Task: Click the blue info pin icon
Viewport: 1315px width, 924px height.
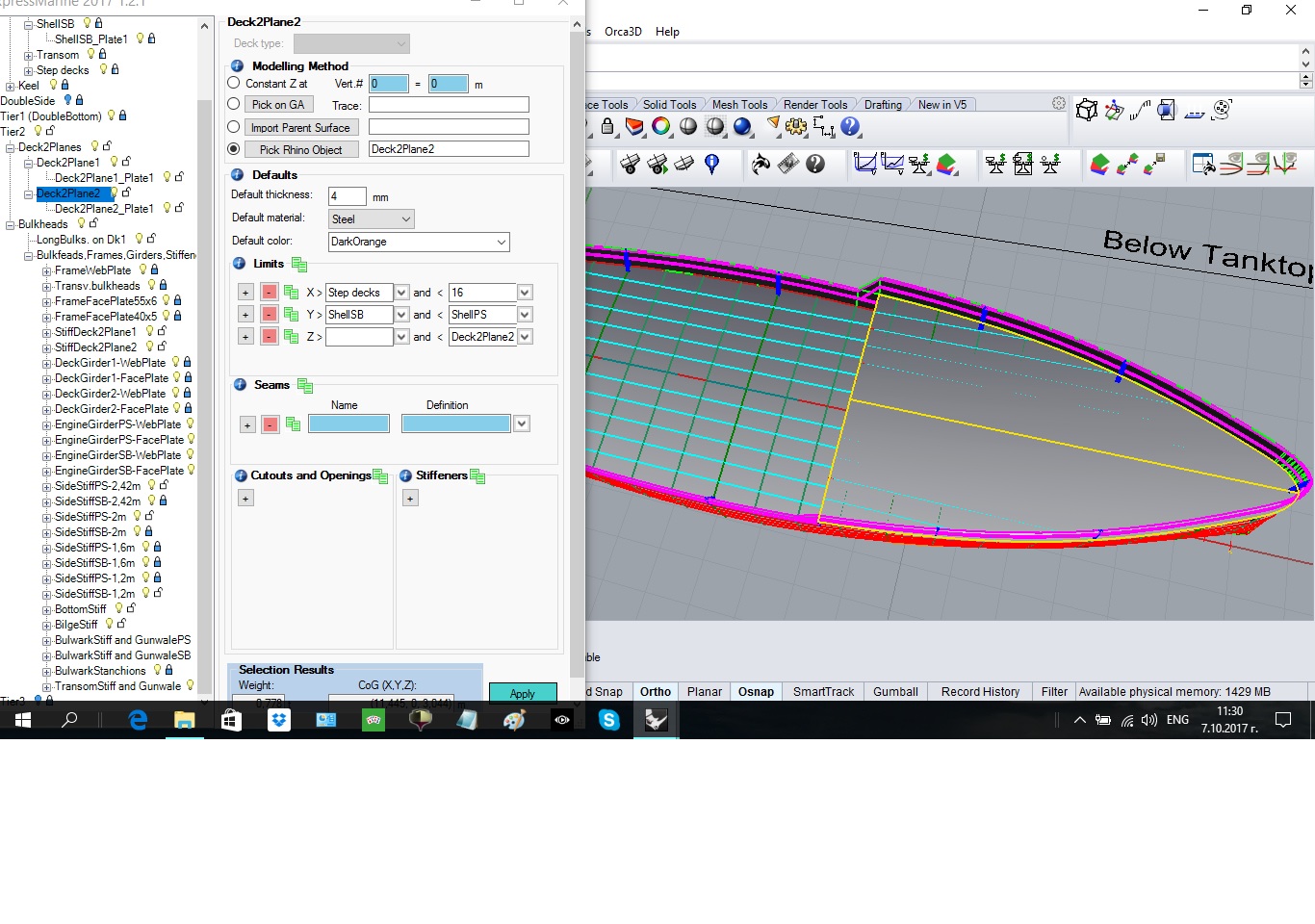Action: point(712,165)
